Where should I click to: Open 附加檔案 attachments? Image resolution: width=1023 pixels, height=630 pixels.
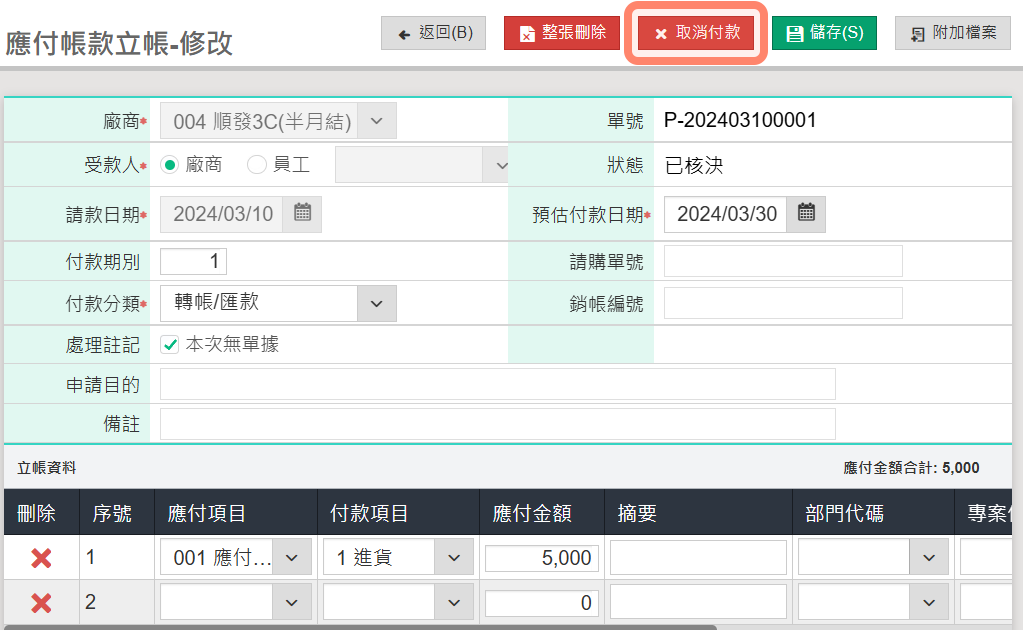click(x=952, y=33)
